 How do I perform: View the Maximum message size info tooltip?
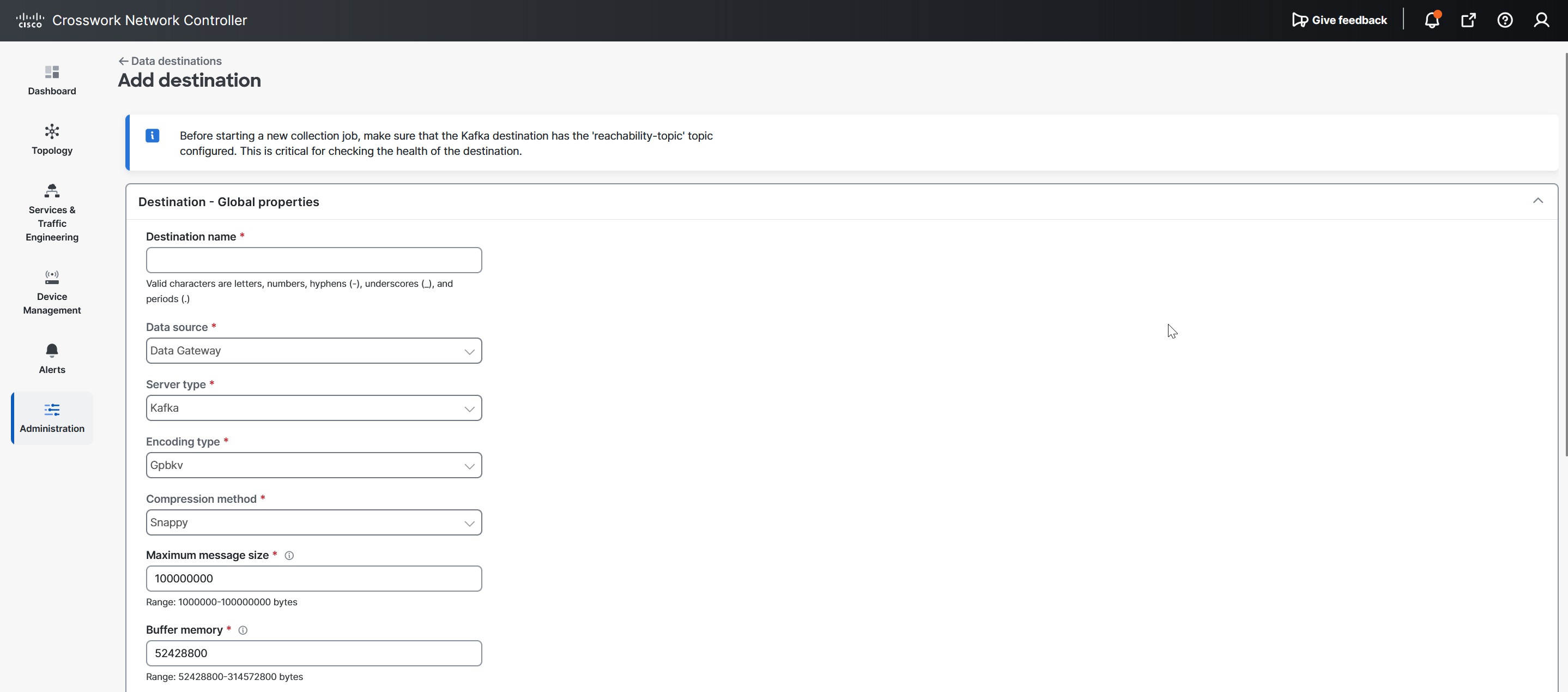point(289,555)
